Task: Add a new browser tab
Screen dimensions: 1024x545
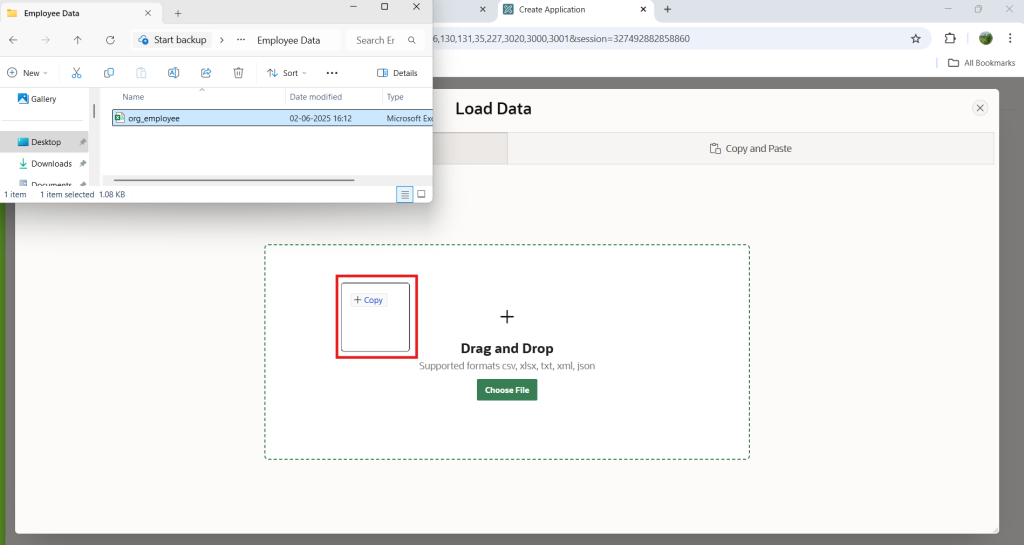Action: 667,9
